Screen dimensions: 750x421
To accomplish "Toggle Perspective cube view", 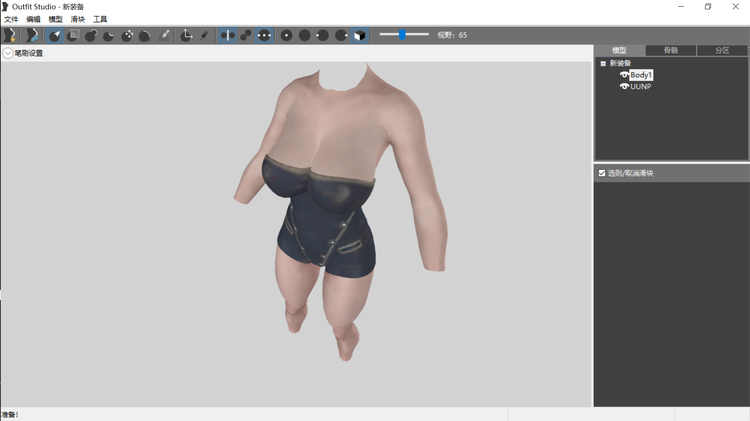I will click(360, 35).
